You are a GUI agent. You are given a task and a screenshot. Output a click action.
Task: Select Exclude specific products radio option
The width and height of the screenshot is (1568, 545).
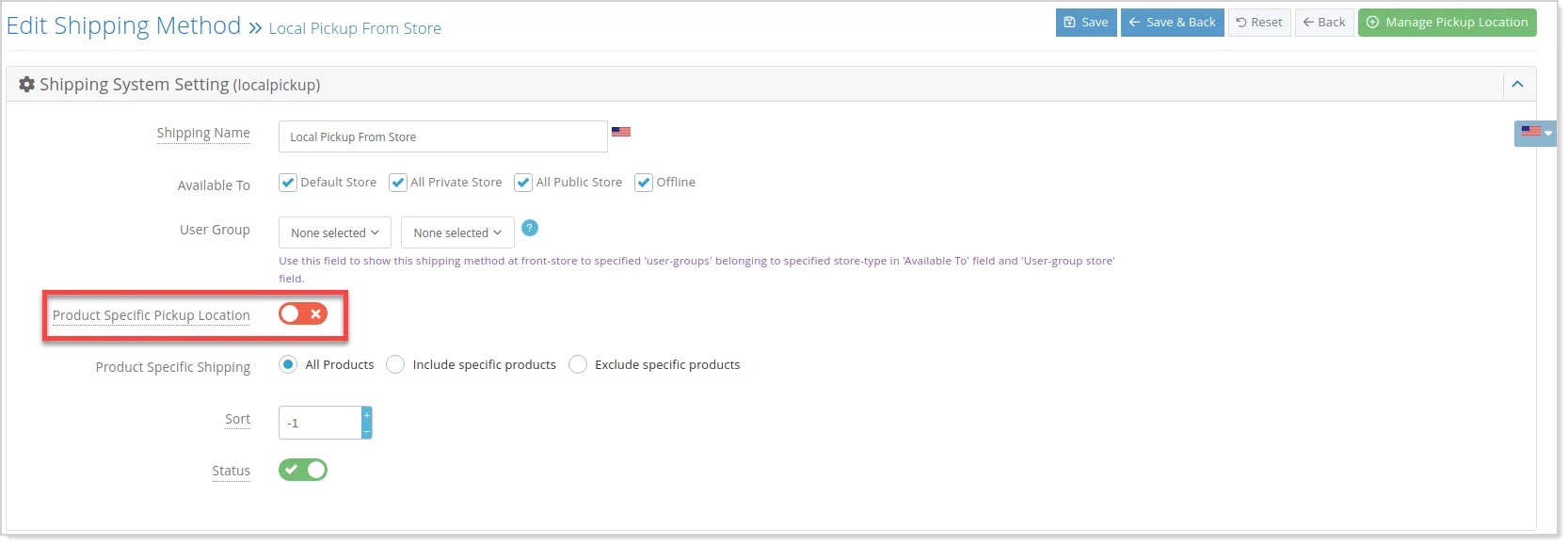tap(578, 364)
